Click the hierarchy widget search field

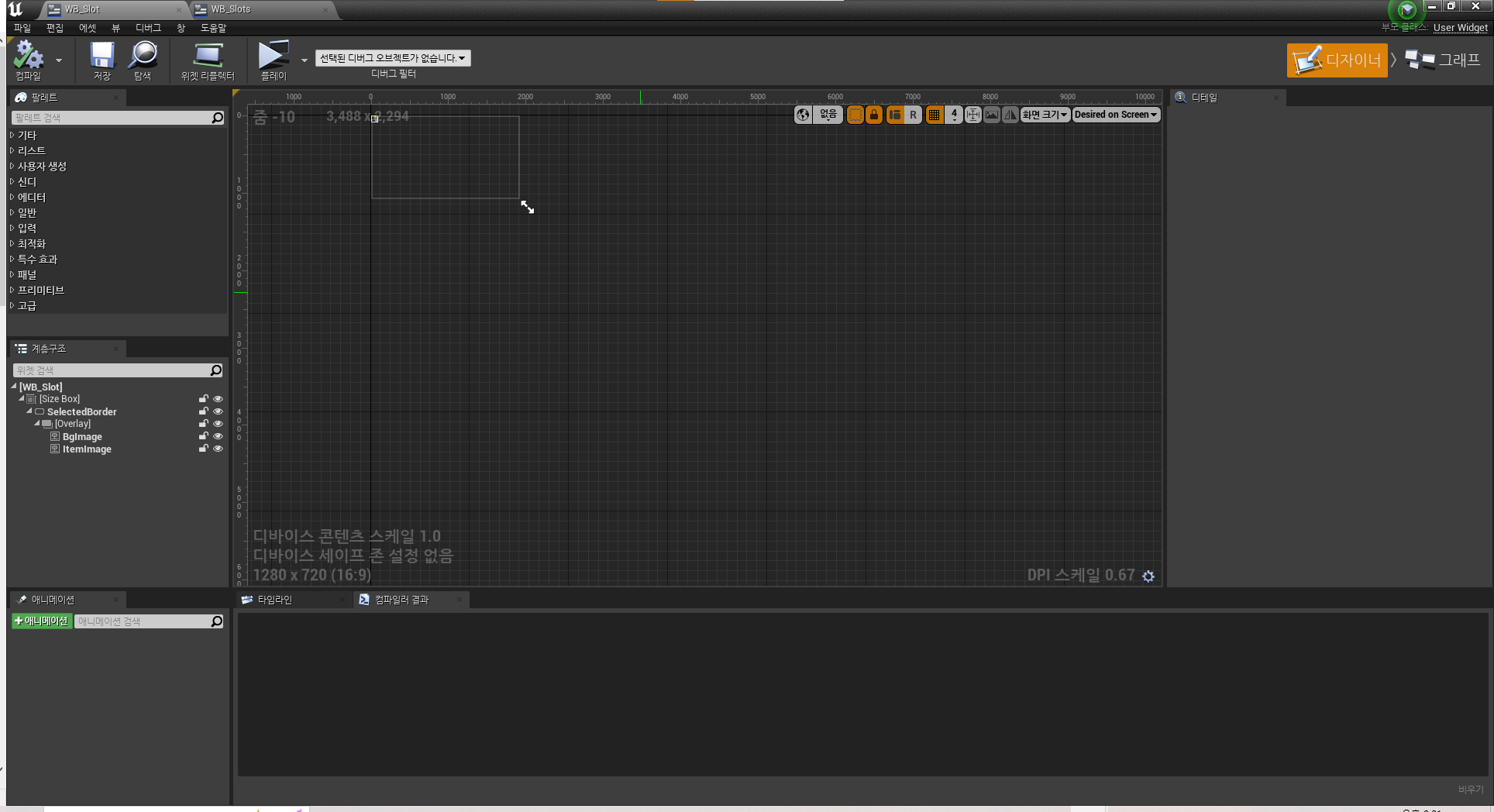pyautogui.click(x=118, y=370)
